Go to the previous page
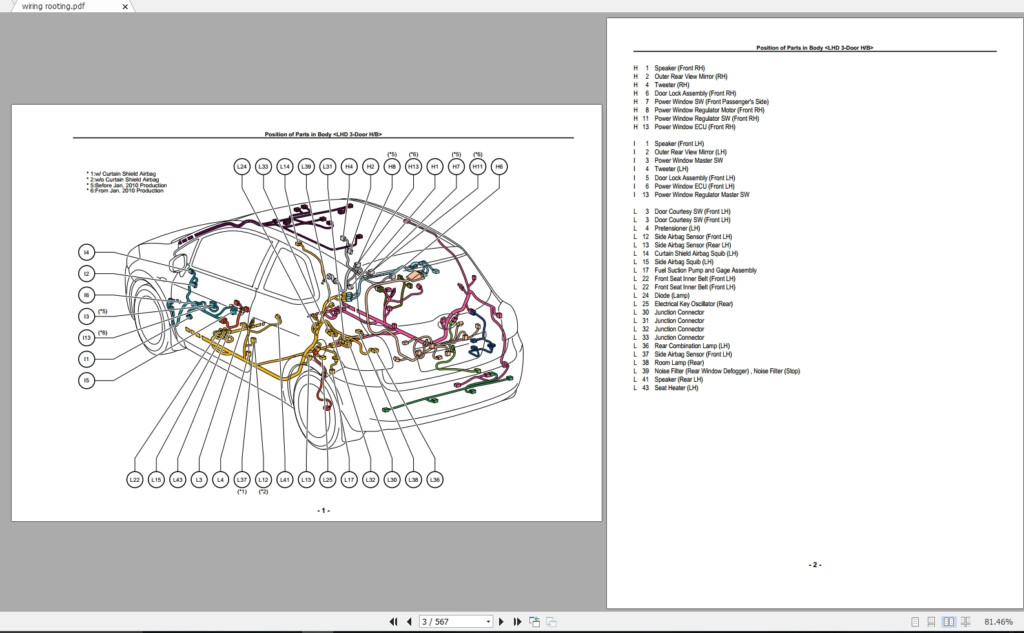 (409, 622)
